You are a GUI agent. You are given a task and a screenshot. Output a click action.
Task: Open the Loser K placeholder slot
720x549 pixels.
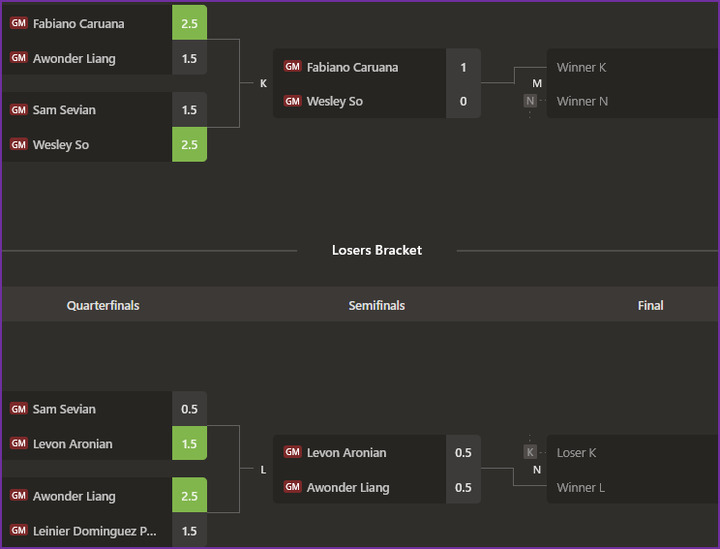pos(576,452)
